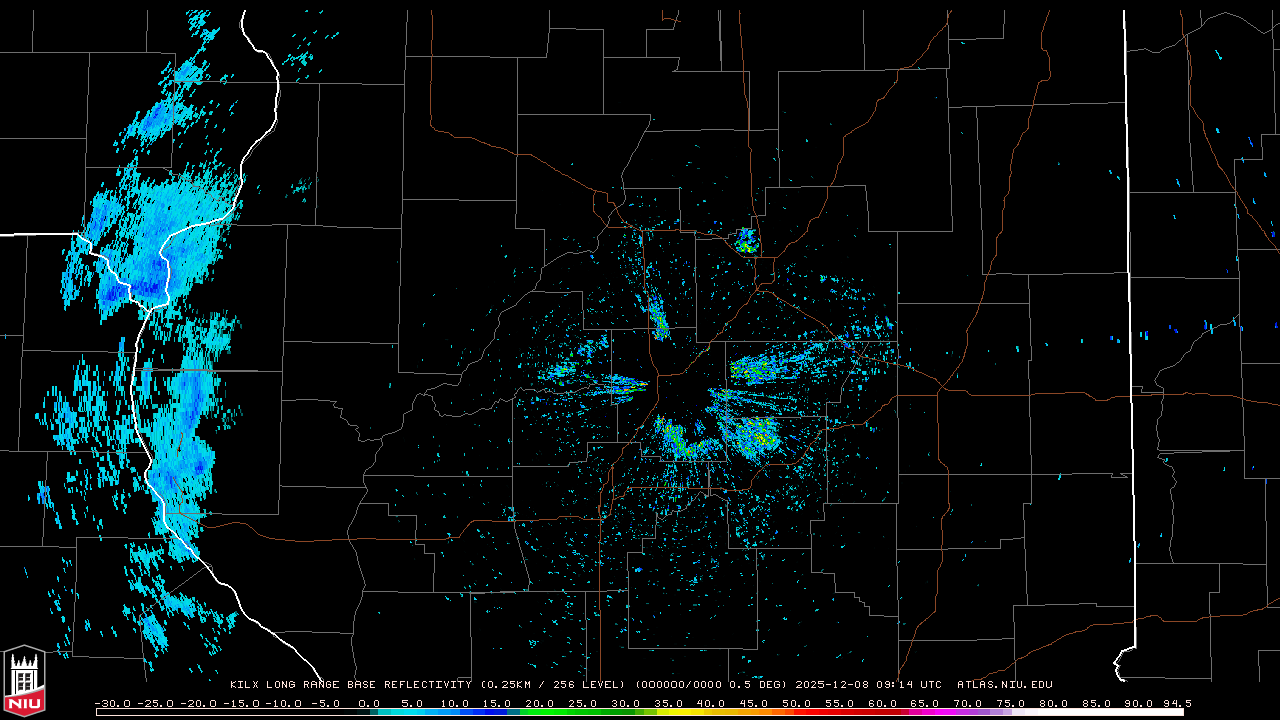Click the -30.0 label at scale start
This screenshot has height=720, width=1280.
112,704
